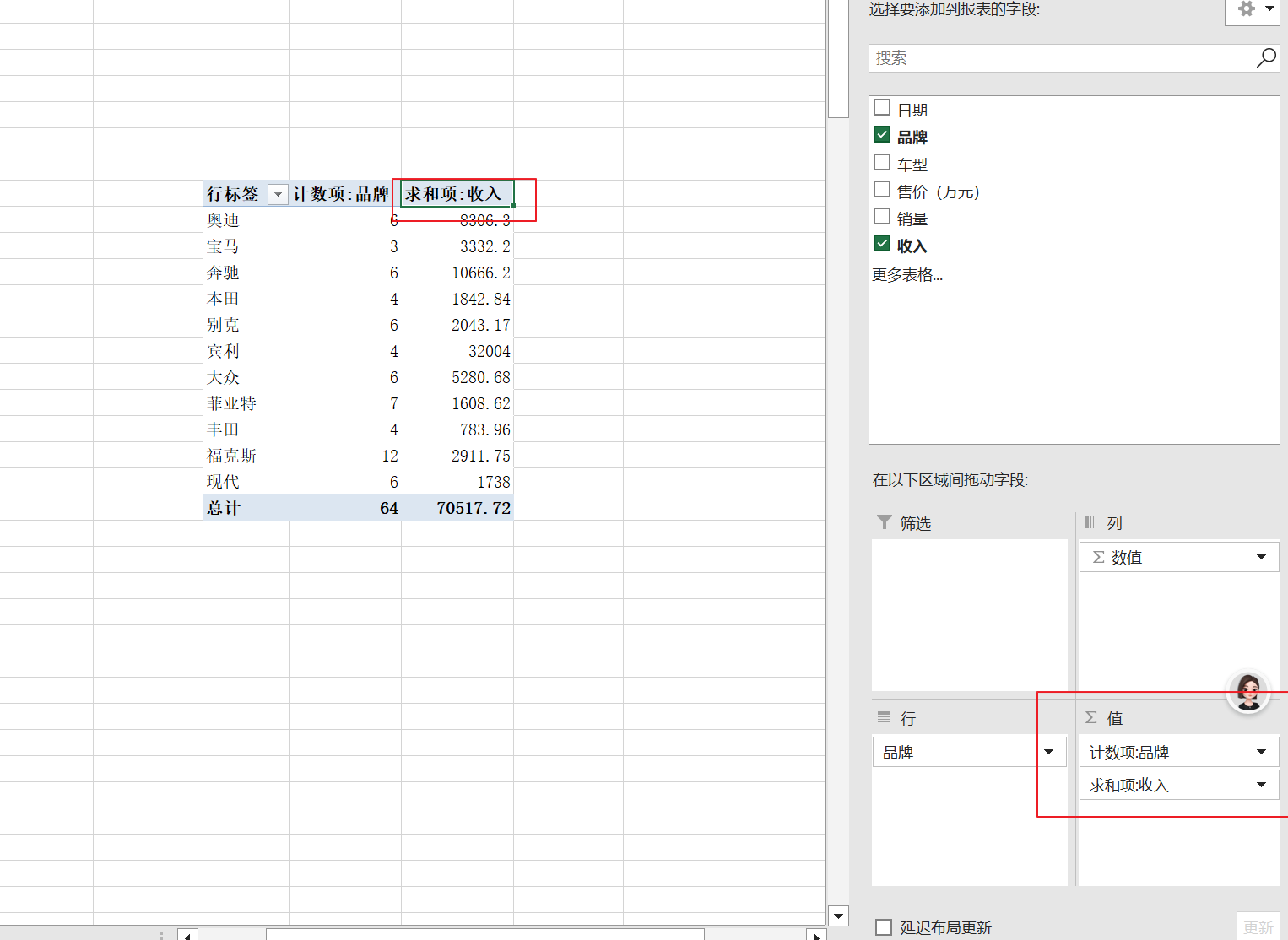This screenshot has height=940, width=1288.
Task: Uncheck the 收入 field checkbox
Action: pos(882,243)
